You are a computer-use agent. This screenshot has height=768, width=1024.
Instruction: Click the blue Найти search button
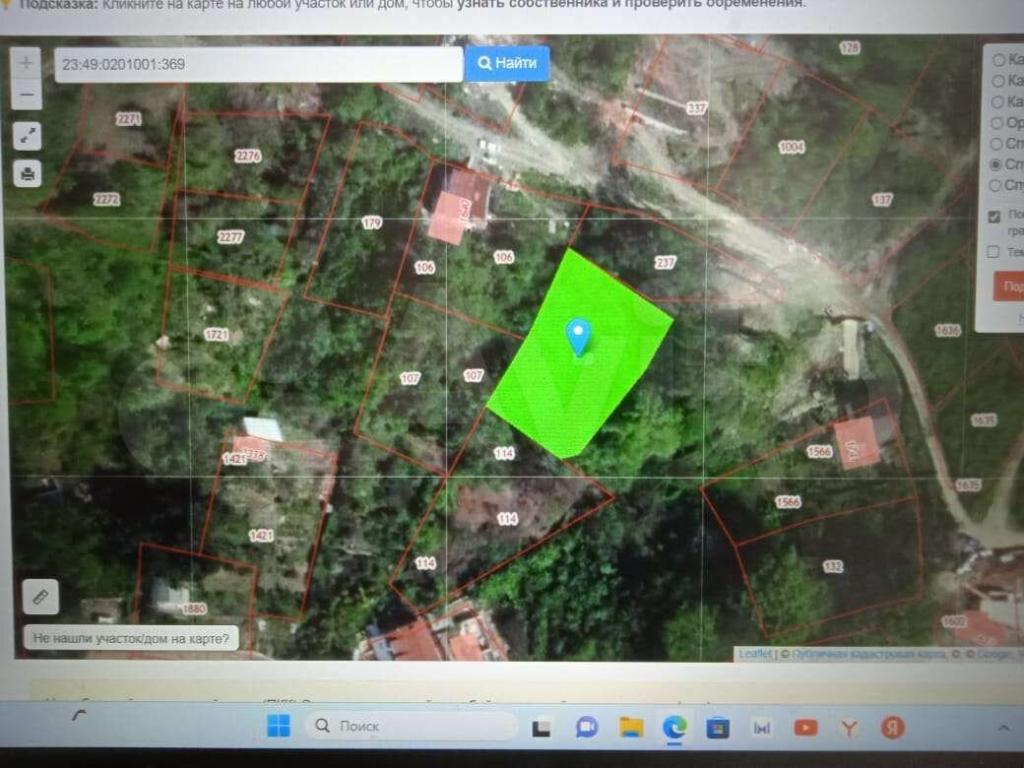507,64
